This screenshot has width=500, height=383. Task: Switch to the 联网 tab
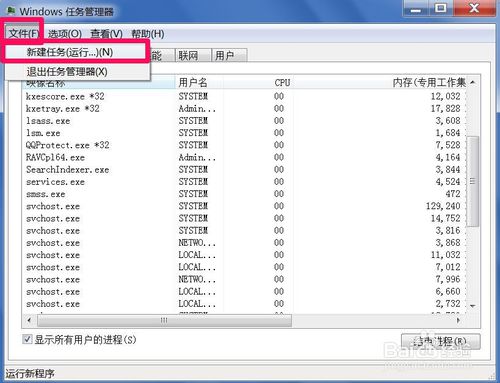point(193,55)
